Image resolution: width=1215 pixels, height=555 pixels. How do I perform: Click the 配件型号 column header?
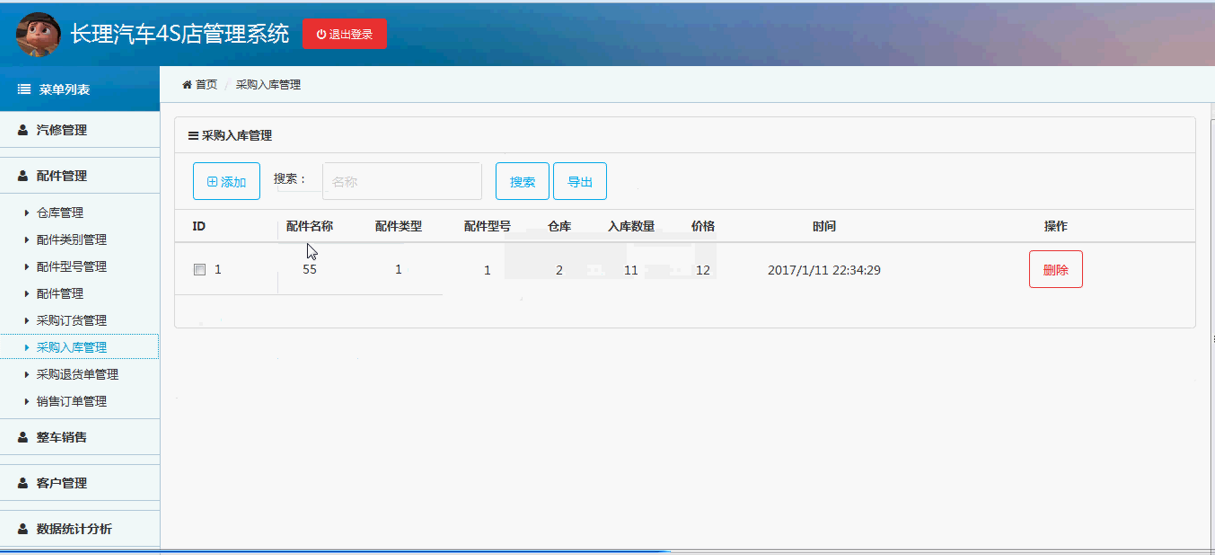tap(488, 227)
